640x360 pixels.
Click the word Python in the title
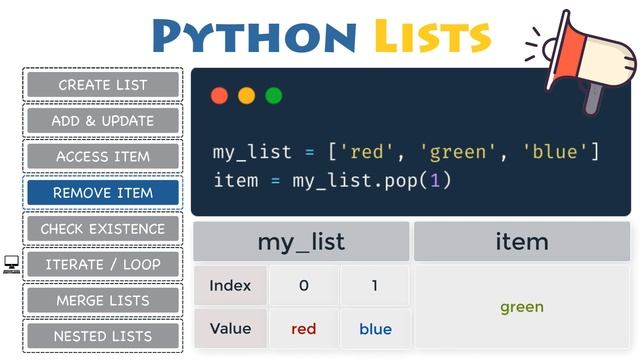[x=254, y=36]
